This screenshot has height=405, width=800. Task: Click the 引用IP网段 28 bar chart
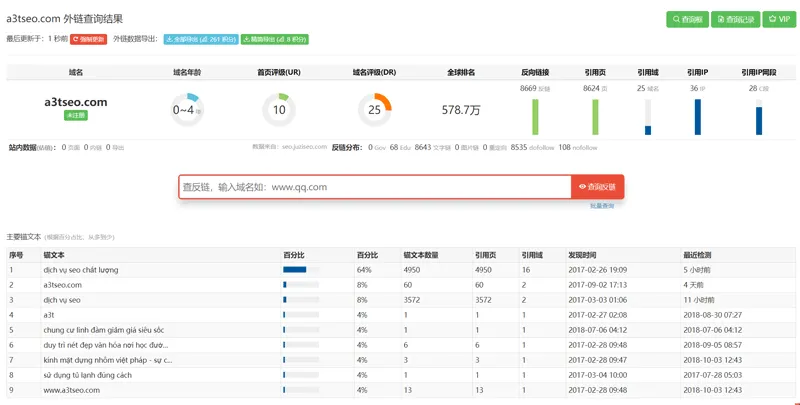(759, 117)
